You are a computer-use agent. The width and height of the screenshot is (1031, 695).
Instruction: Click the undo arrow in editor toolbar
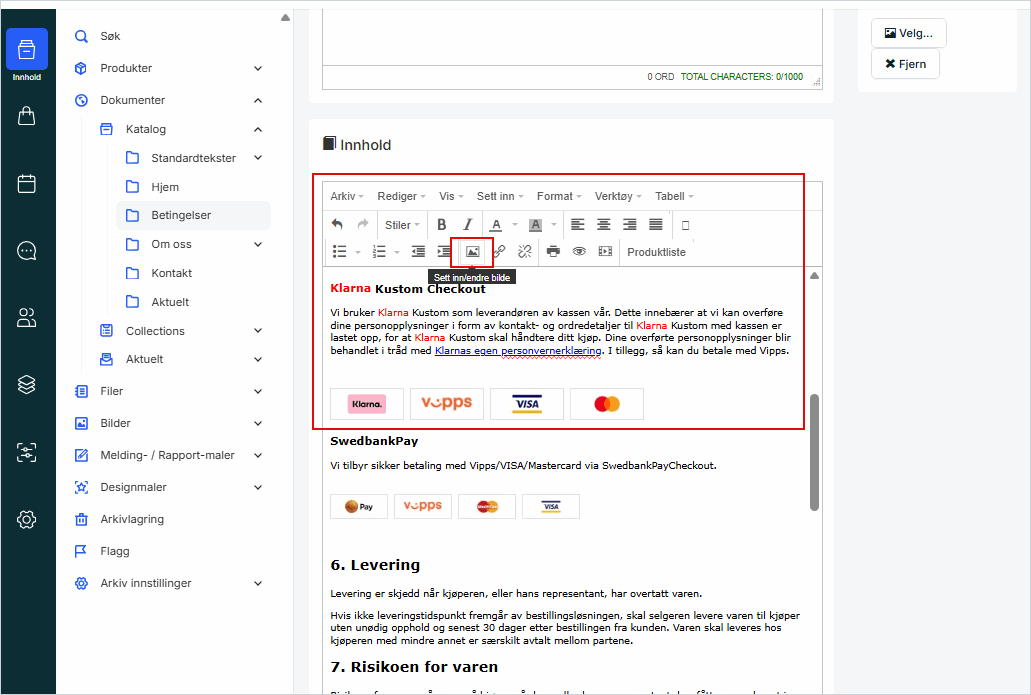pos(337,225)
